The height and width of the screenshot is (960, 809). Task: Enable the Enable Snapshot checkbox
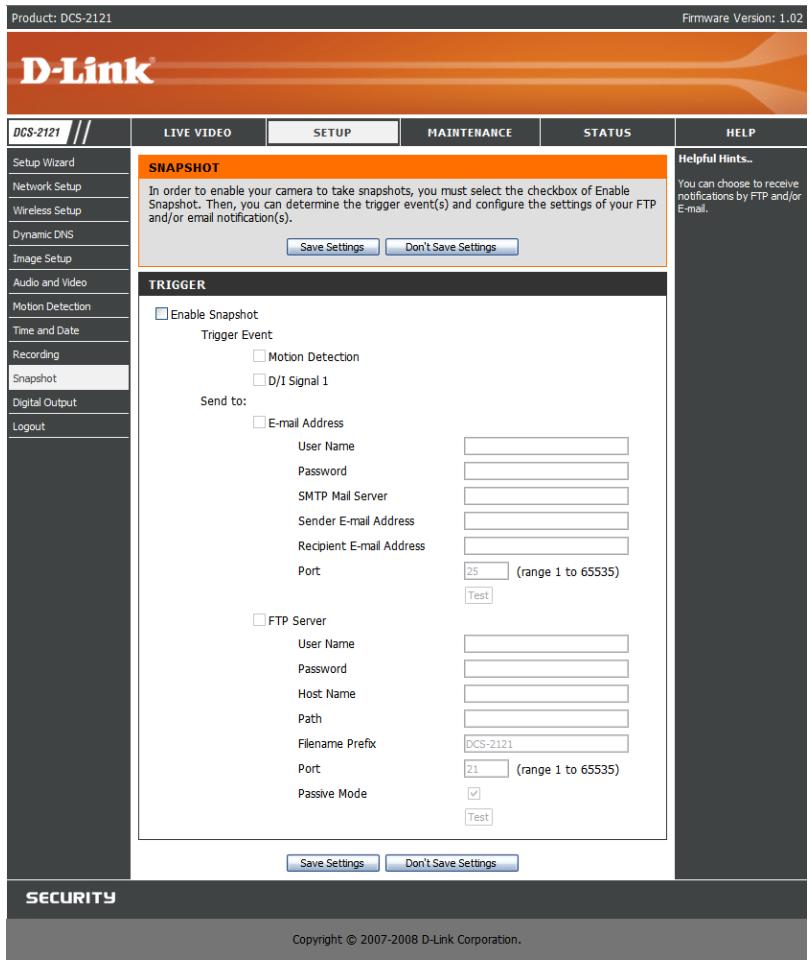162,313
